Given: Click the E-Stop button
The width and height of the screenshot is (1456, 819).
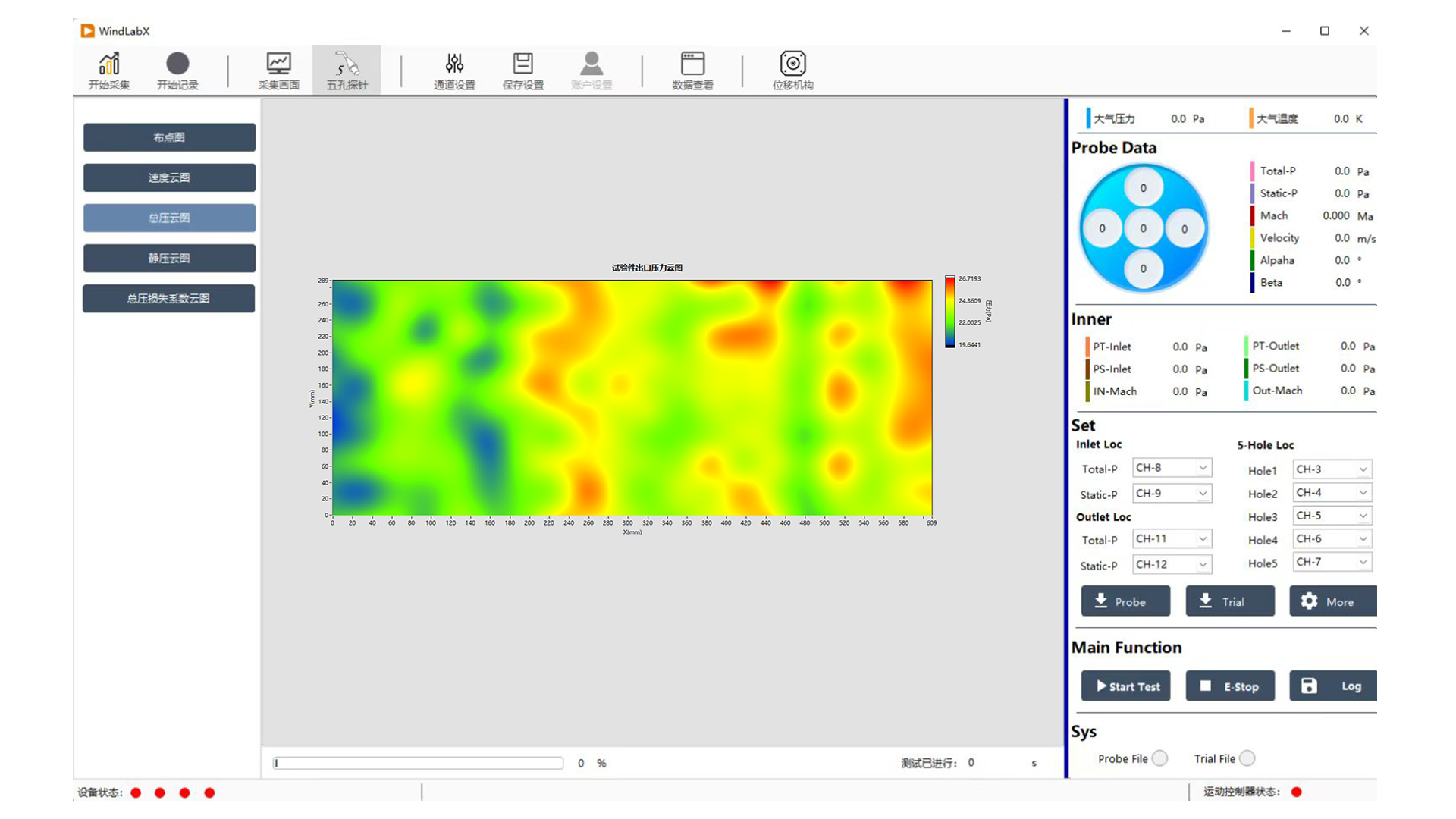Looking at the screenshot, I should point(1231,686).
